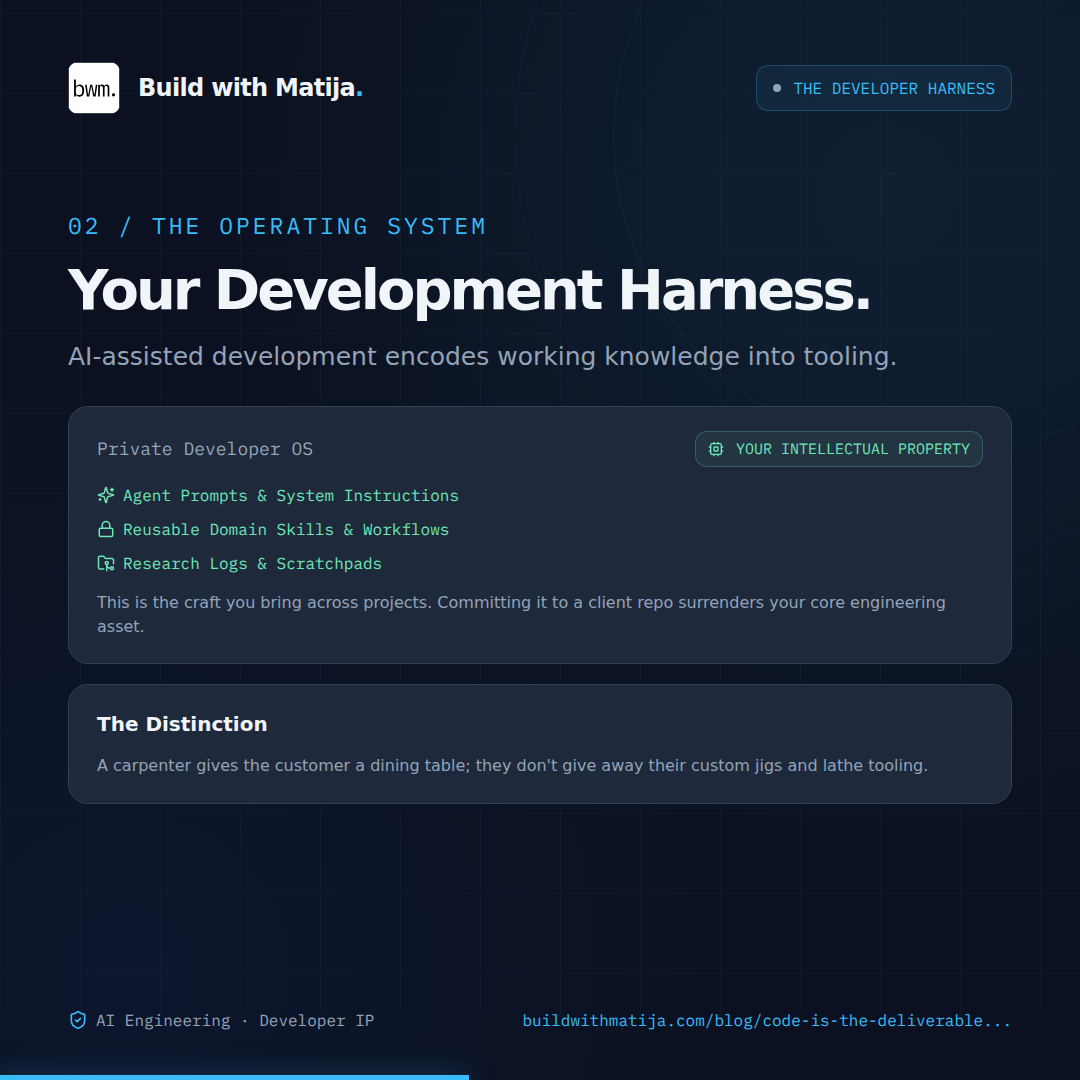
Task: Click the 'Your Development Harness.' headline
Action: (469, 291)
